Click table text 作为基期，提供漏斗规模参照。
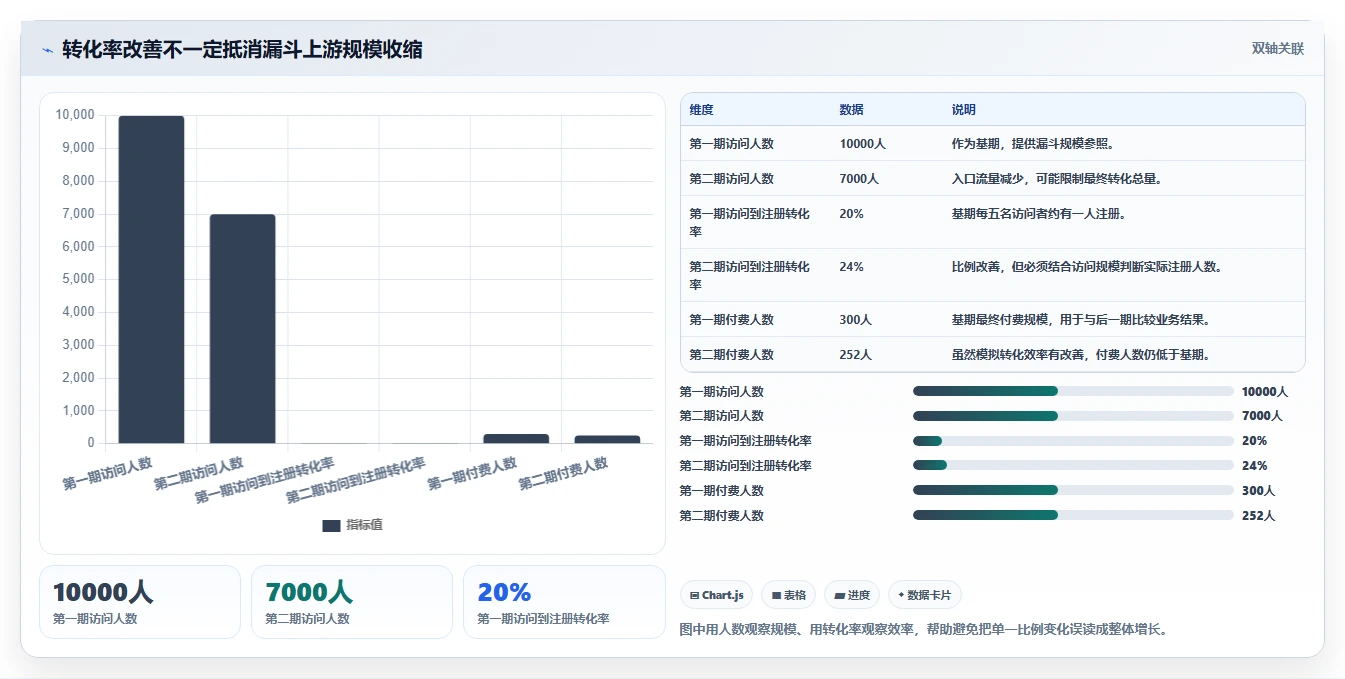The image size is (1345, 679). click(x=1033, y=144)
